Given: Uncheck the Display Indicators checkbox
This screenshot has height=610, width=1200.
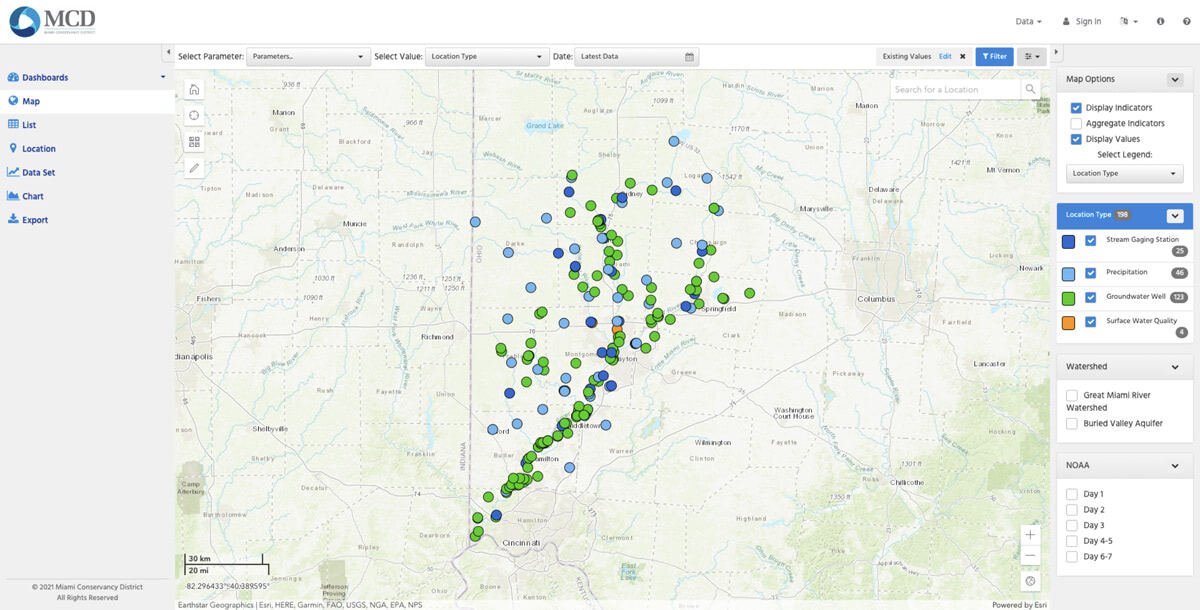Looking at the screenshot, I should [x=1076, y=108].
